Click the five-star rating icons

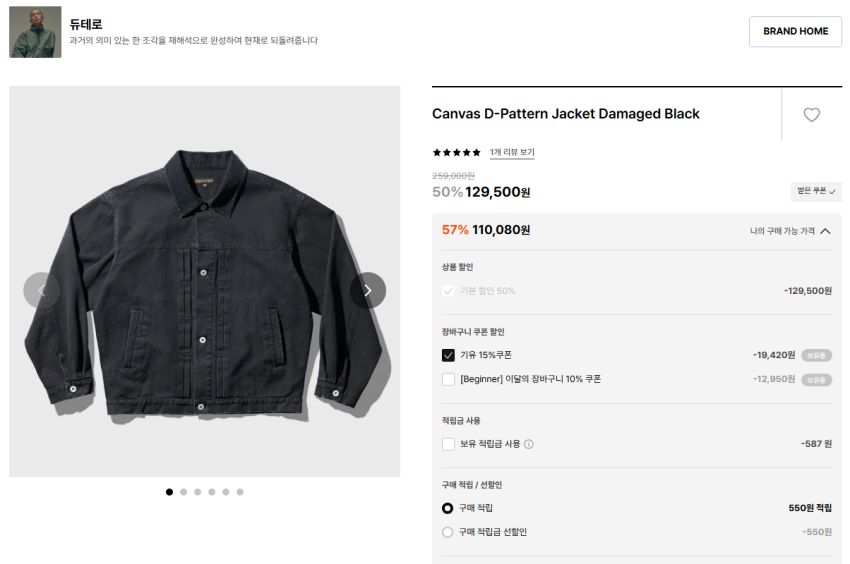pos(456,153)
